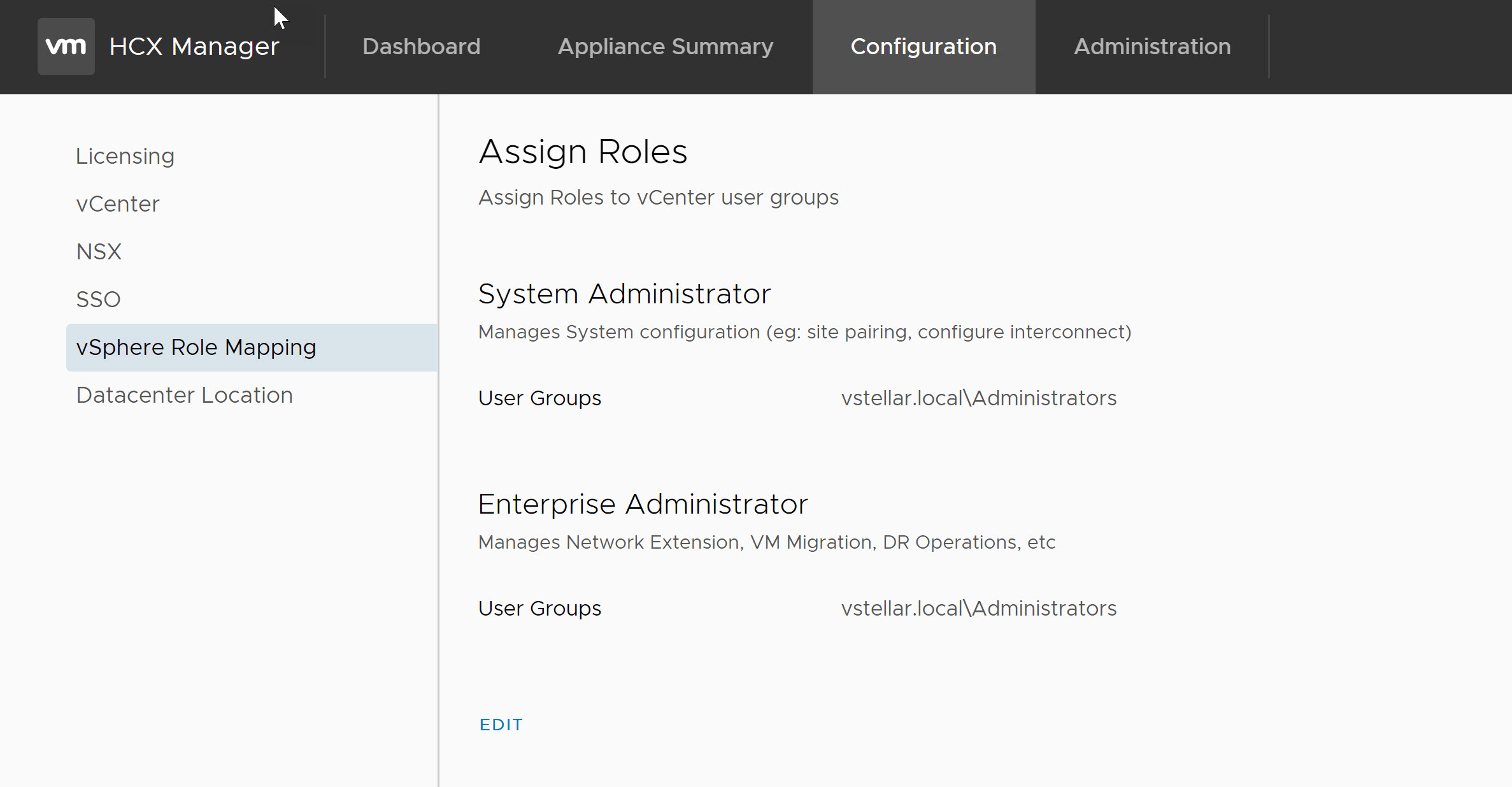The image size is (1512, 787).
Task: Open the SSO sidebar item
Action: point(98,300)
